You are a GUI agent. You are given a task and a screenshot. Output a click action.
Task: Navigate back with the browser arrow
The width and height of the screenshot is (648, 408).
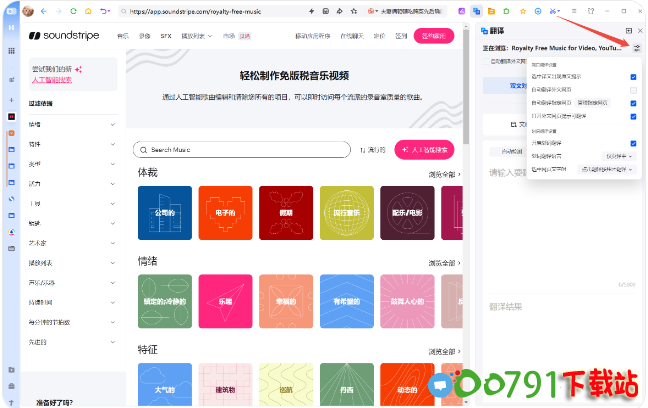[44, 11]
